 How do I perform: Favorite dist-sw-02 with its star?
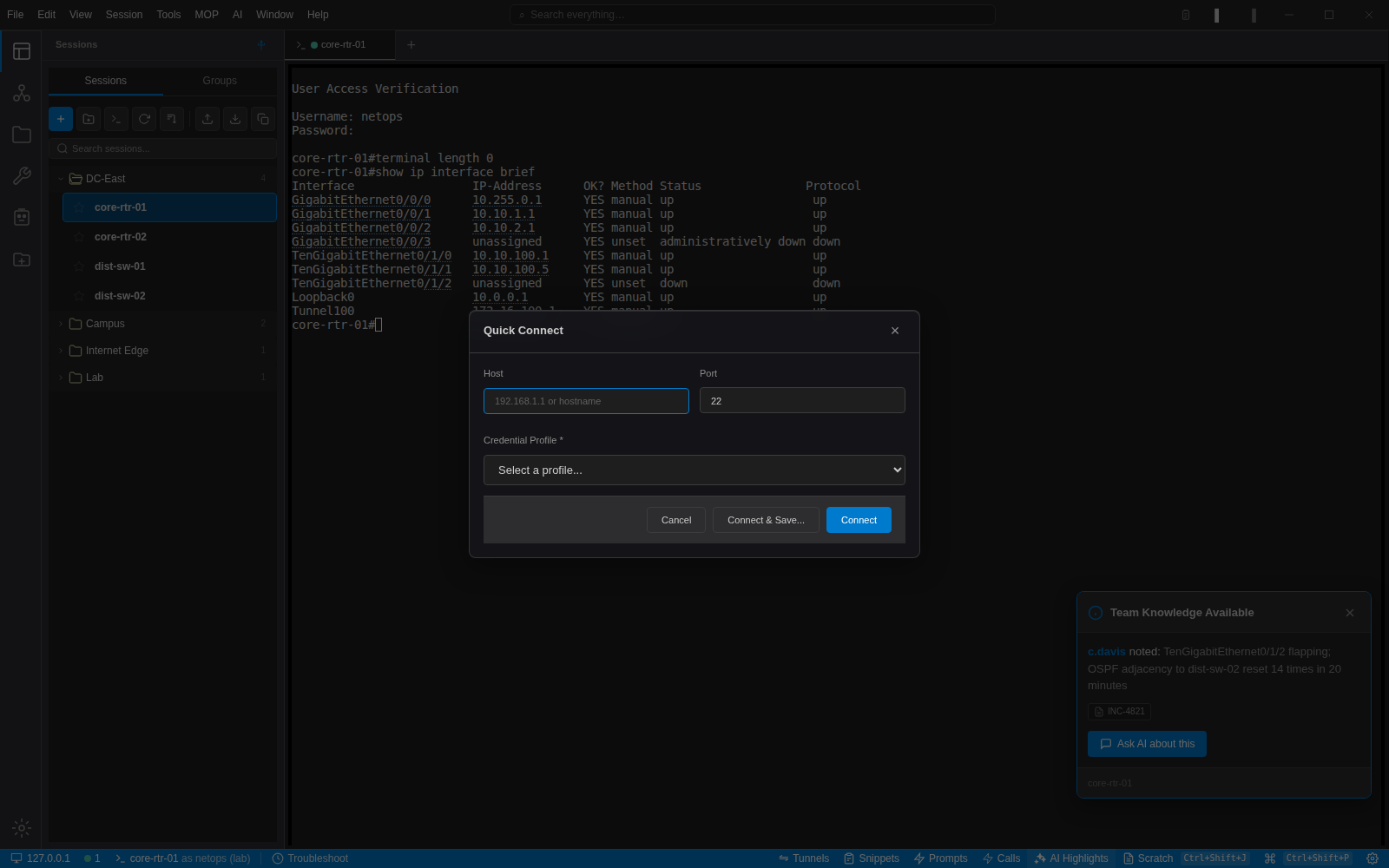[79, 296]
